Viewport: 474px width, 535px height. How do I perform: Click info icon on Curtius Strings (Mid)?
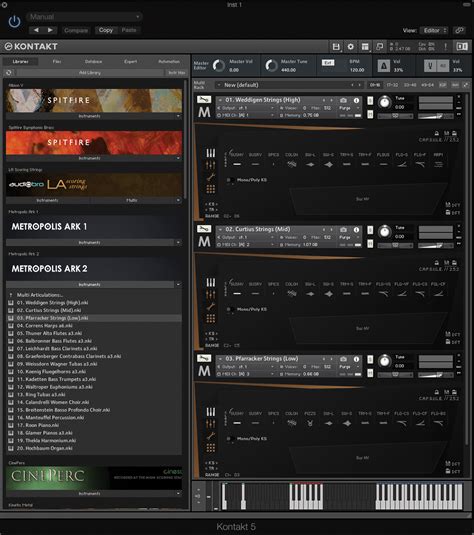[x=356, y=230]
